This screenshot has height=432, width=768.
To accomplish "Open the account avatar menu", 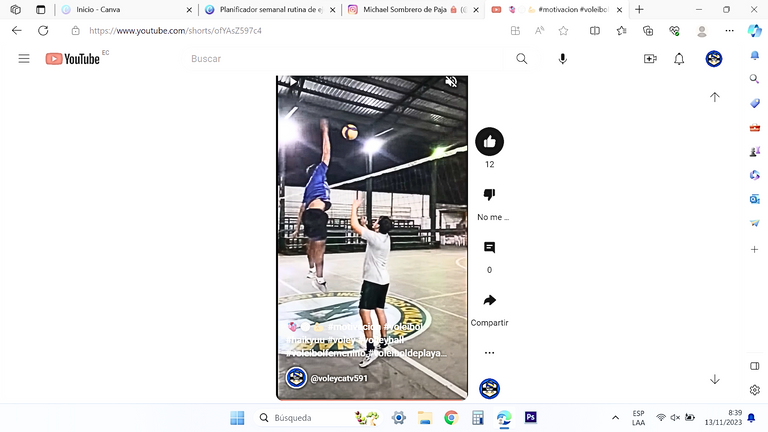I will tap(714, 59).
